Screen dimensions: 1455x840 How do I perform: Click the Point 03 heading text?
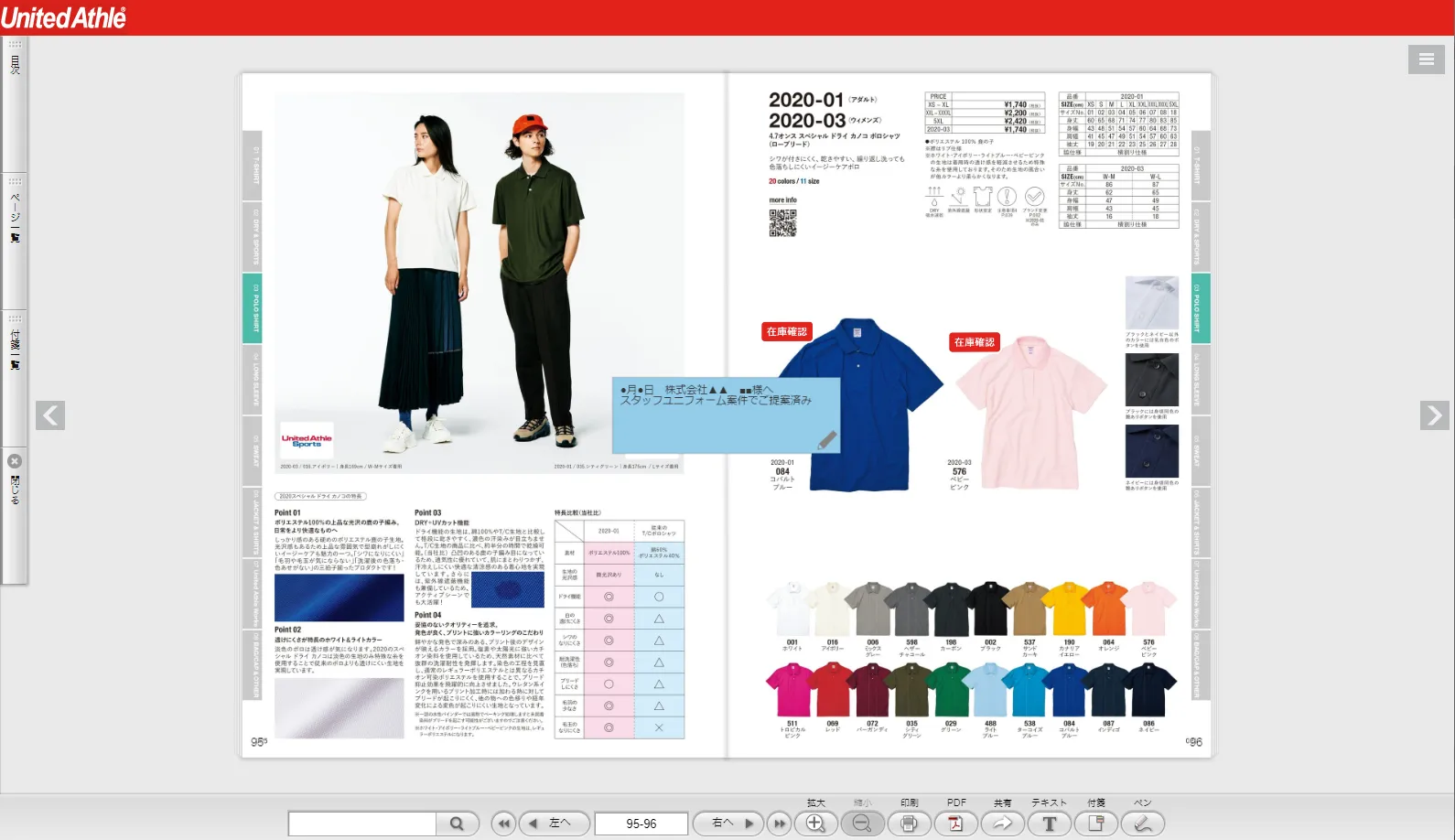click(x=427, y=513)
